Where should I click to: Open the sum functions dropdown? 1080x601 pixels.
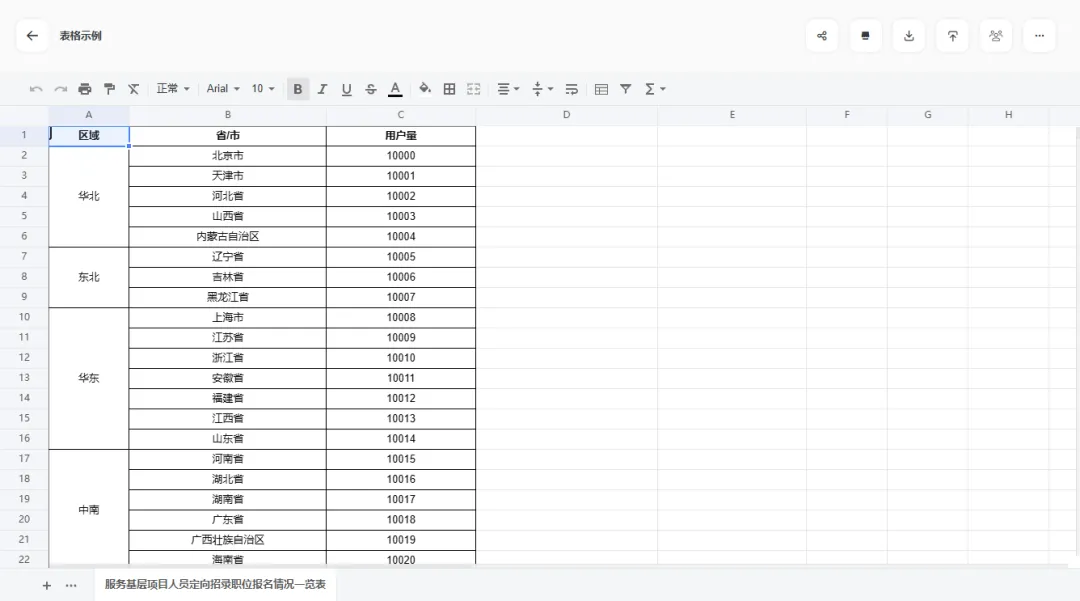(x=654, y=89)
